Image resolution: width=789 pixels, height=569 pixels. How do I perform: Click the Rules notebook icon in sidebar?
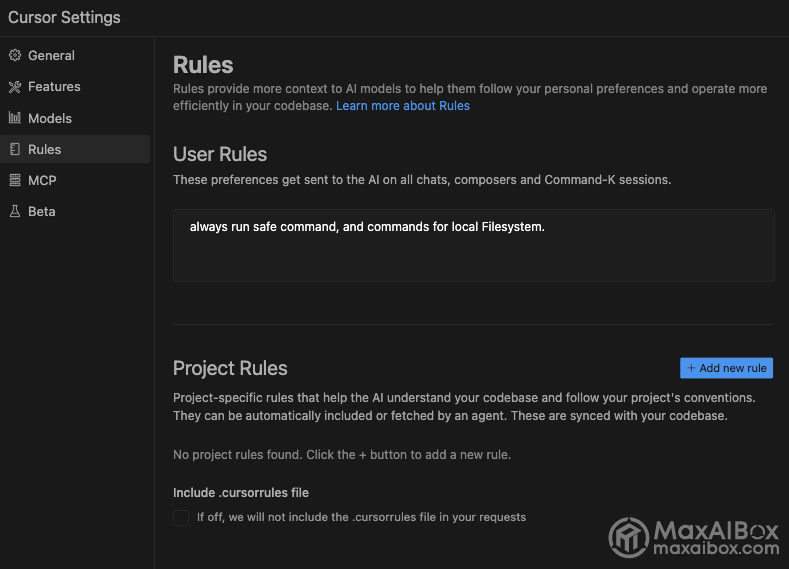pos(15,149)
